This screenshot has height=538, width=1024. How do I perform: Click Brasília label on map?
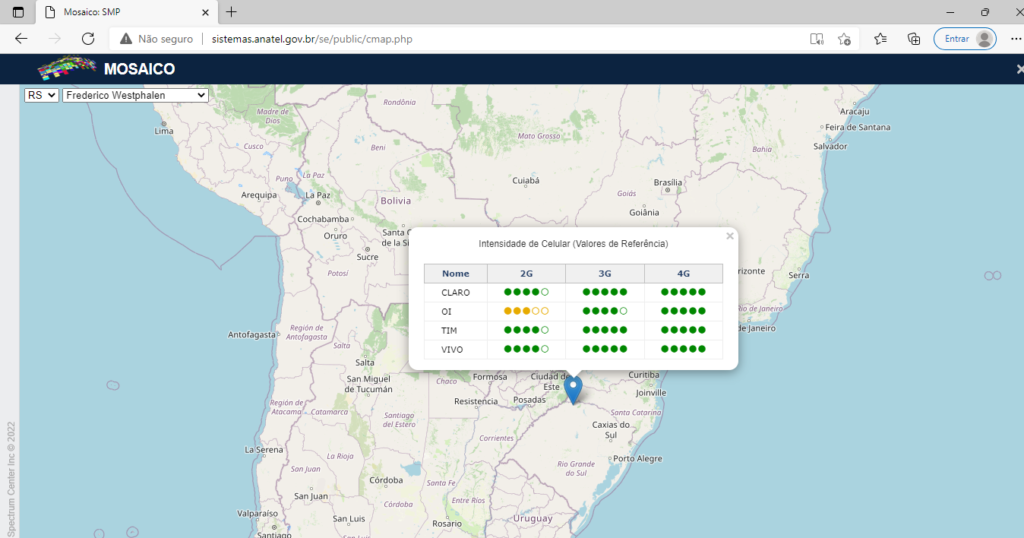click(x=667, y=182)
